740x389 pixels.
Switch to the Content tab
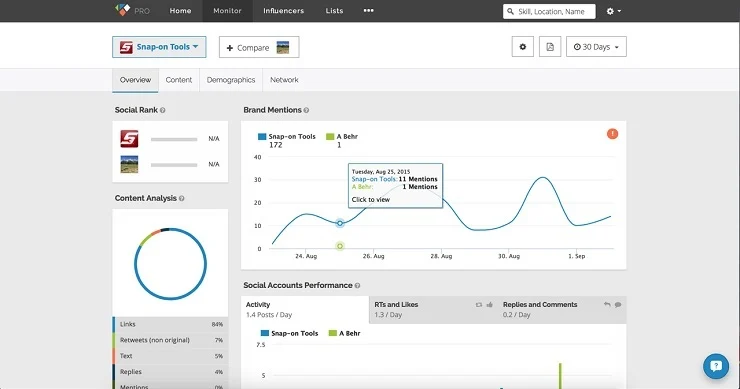pyautogui.click(x=178, y=80)
